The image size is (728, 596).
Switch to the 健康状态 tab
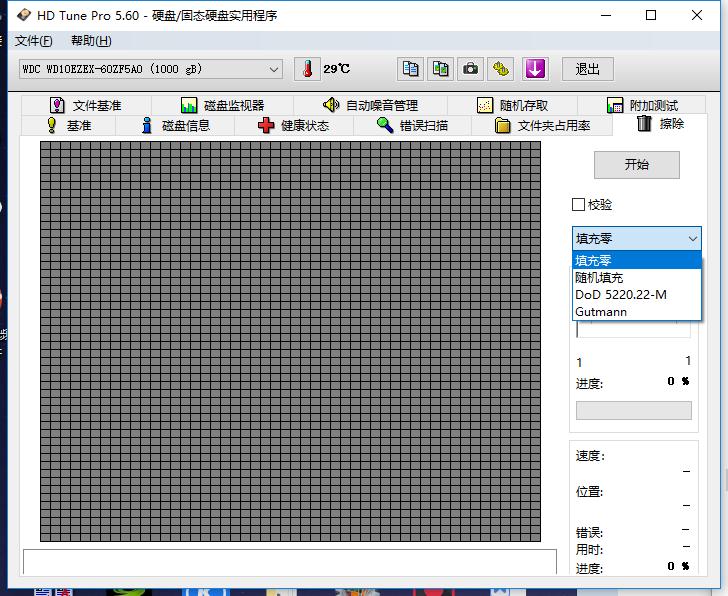(x=294, y=125)
